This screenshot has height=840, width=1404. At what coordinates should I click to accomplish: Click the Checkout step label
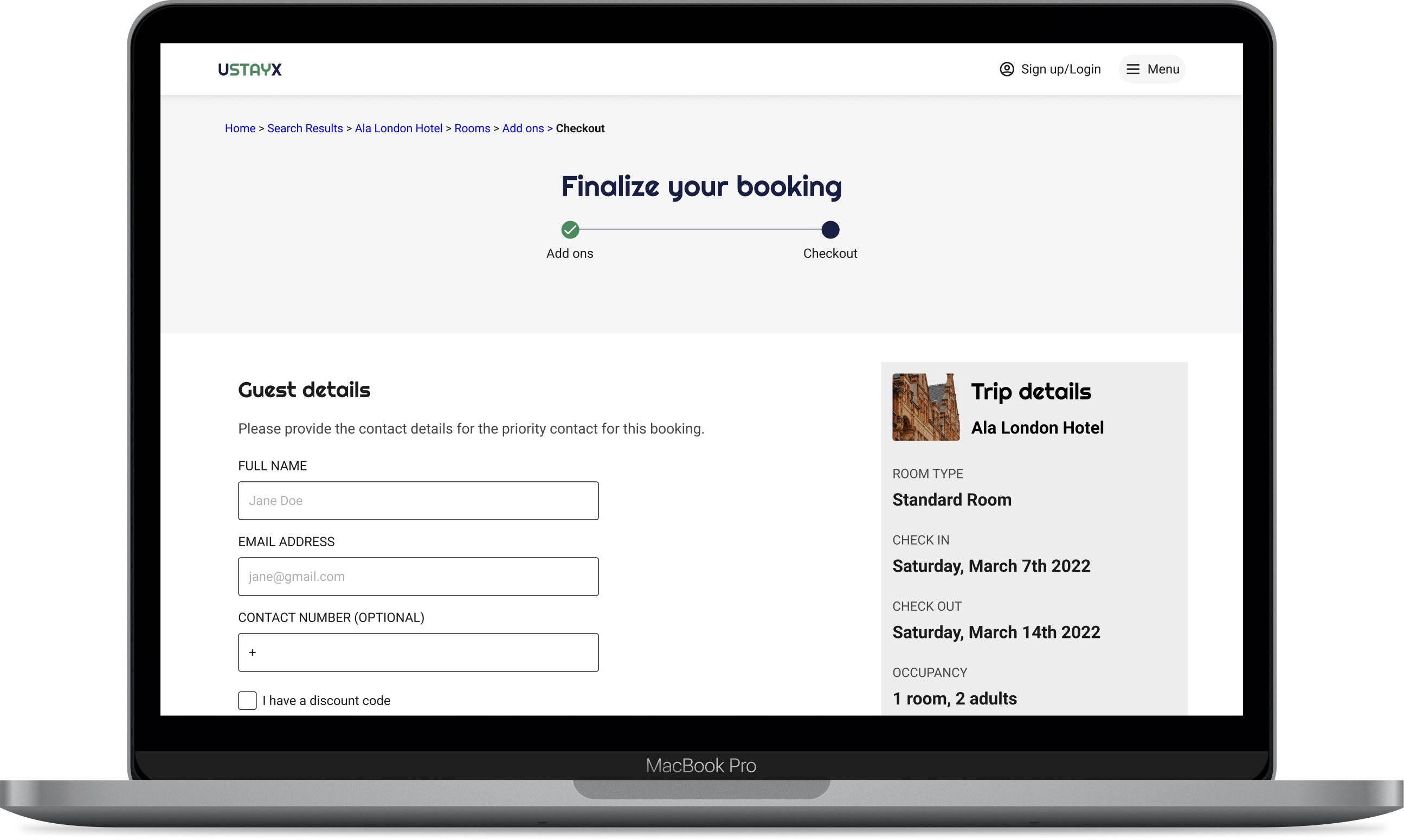[x=830, y=254]
